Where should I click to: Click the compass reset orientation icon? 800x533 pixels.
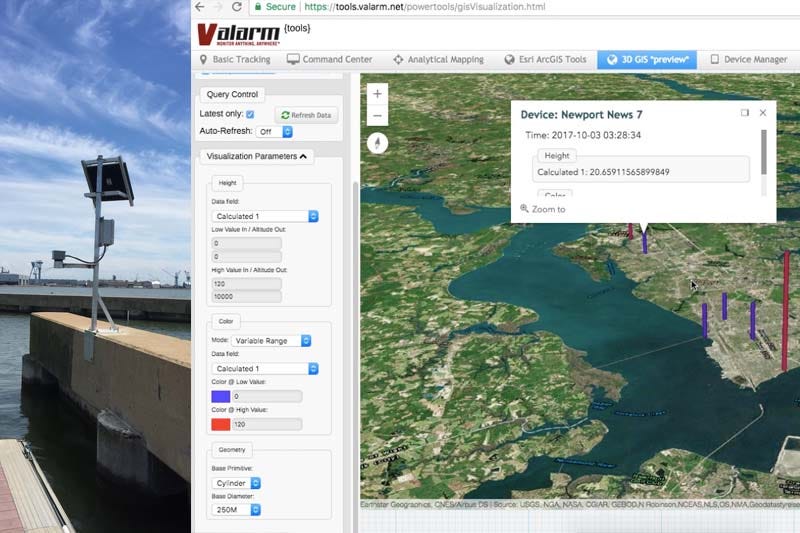[378, 143]
